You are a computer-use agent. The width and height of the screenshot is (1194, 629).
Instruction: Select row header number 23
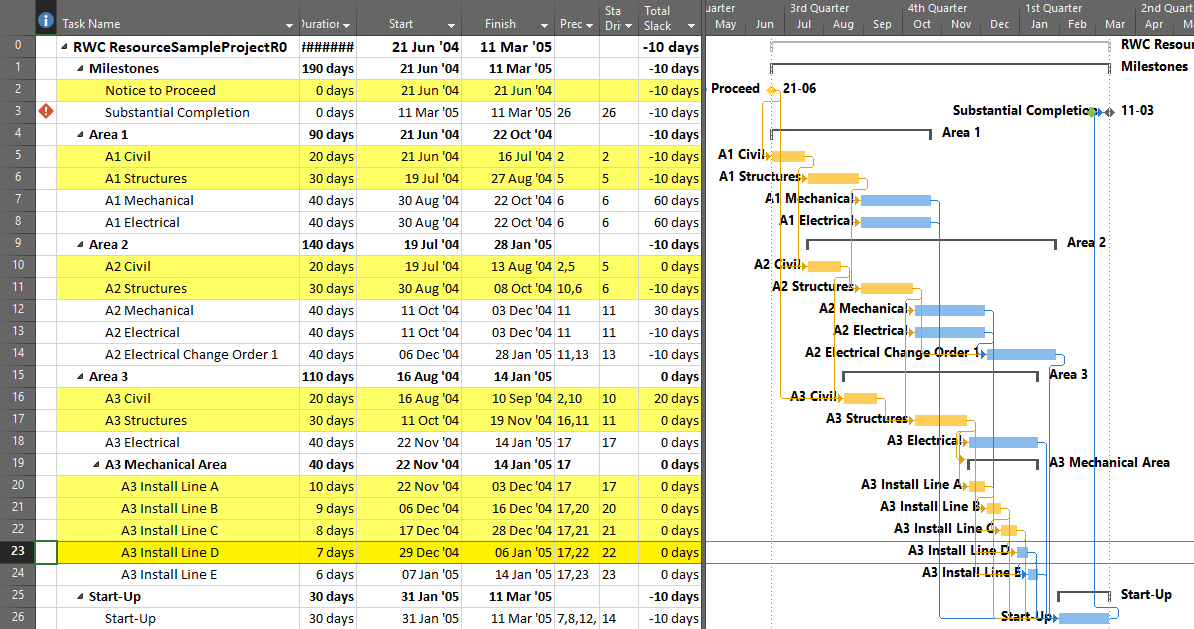pyautogui.click(x=17, y=552)
